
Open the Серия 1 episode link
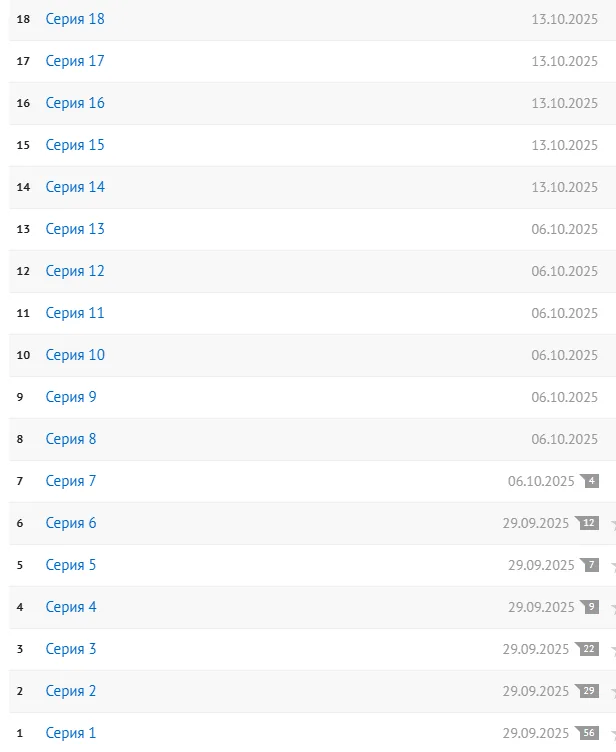pos(71,733)
